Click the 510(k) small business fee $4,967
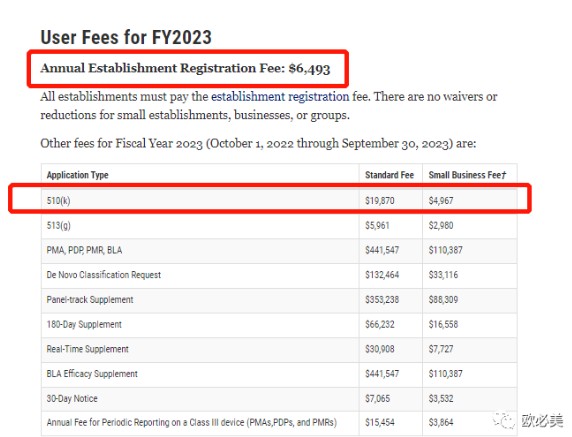This screenshot has width=572, height=437. pos(441,201)
